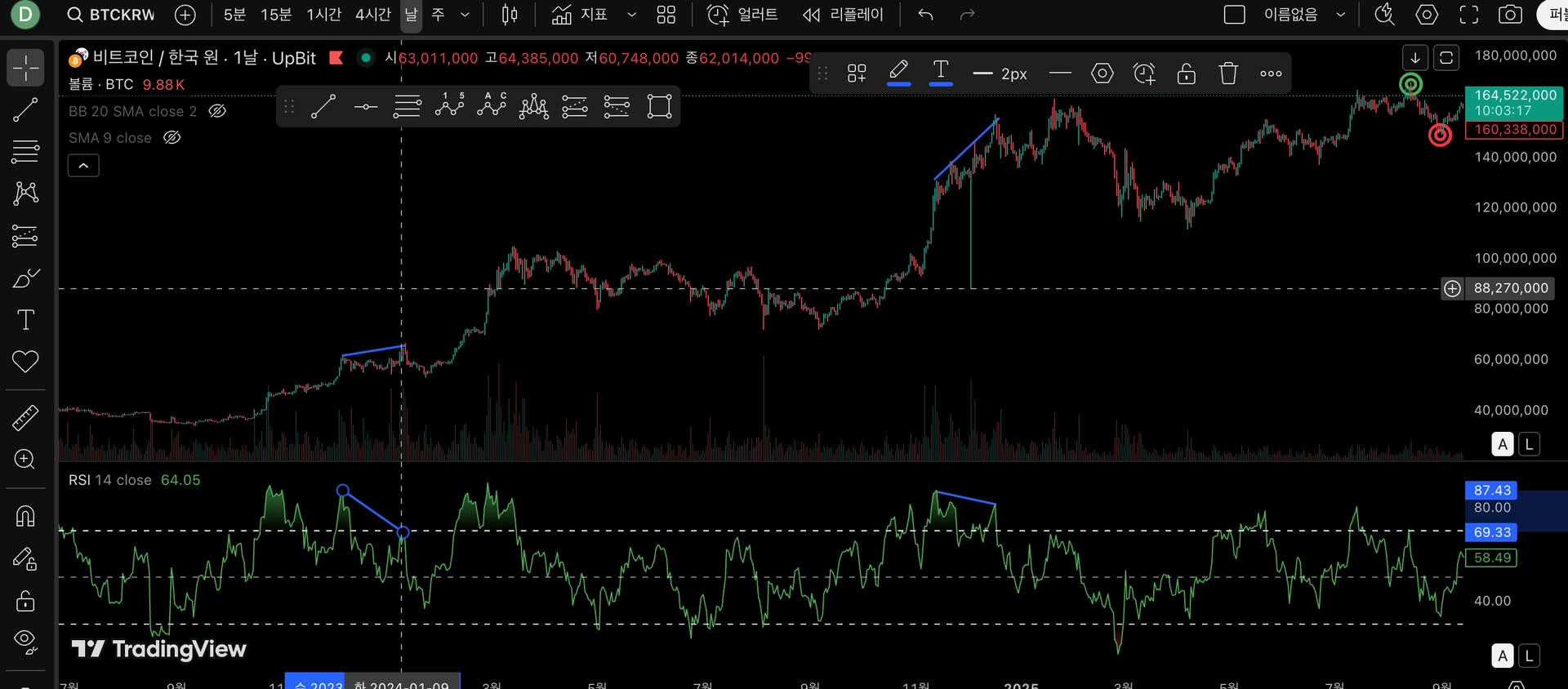Open drawing settings hexagon in floating toolbar
Image resolution: width=1568 pixels, height=689 pixels.
pyautogui.click(x=1102, y=73)
